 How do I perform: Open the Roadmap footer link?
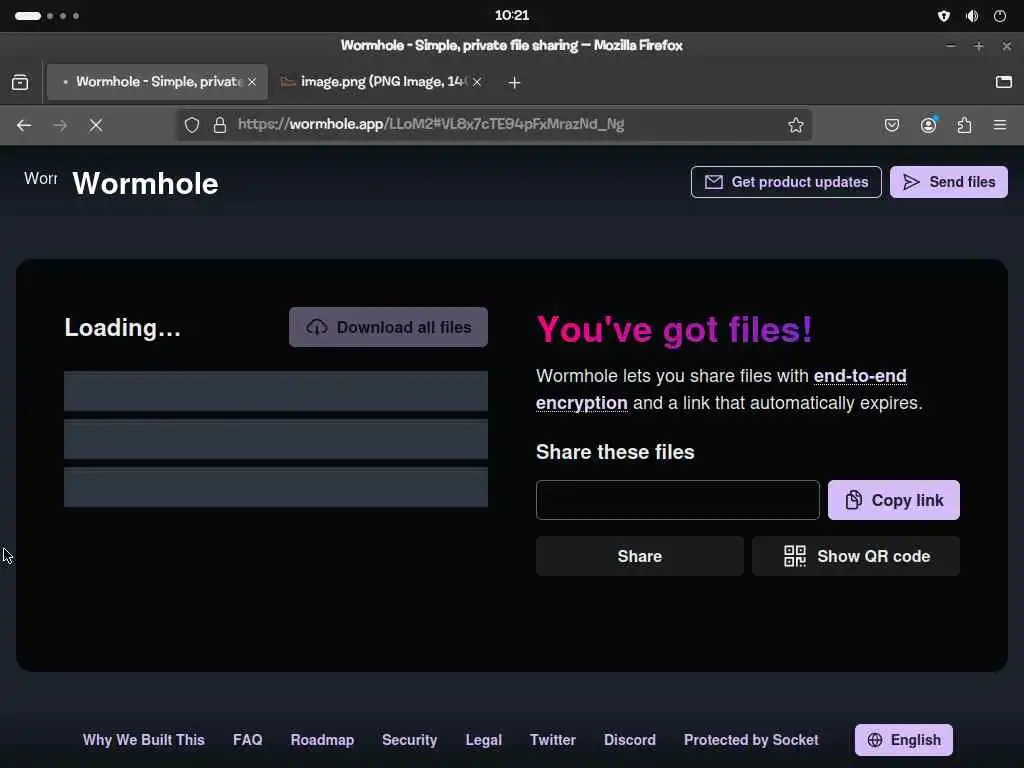(322, 740)
